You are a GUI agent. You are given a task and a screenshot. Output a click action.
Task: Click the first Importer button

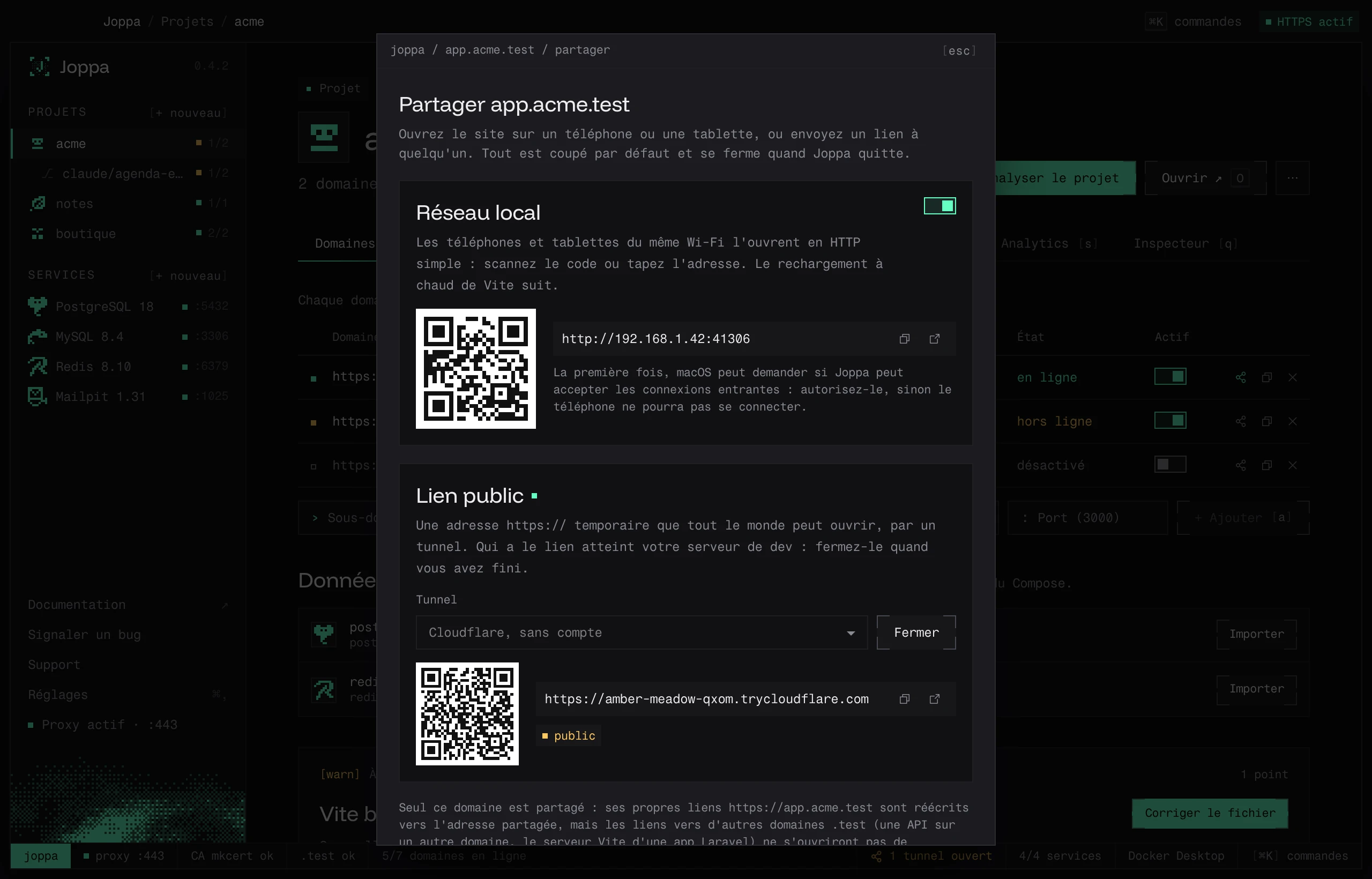coord(1256,634)
